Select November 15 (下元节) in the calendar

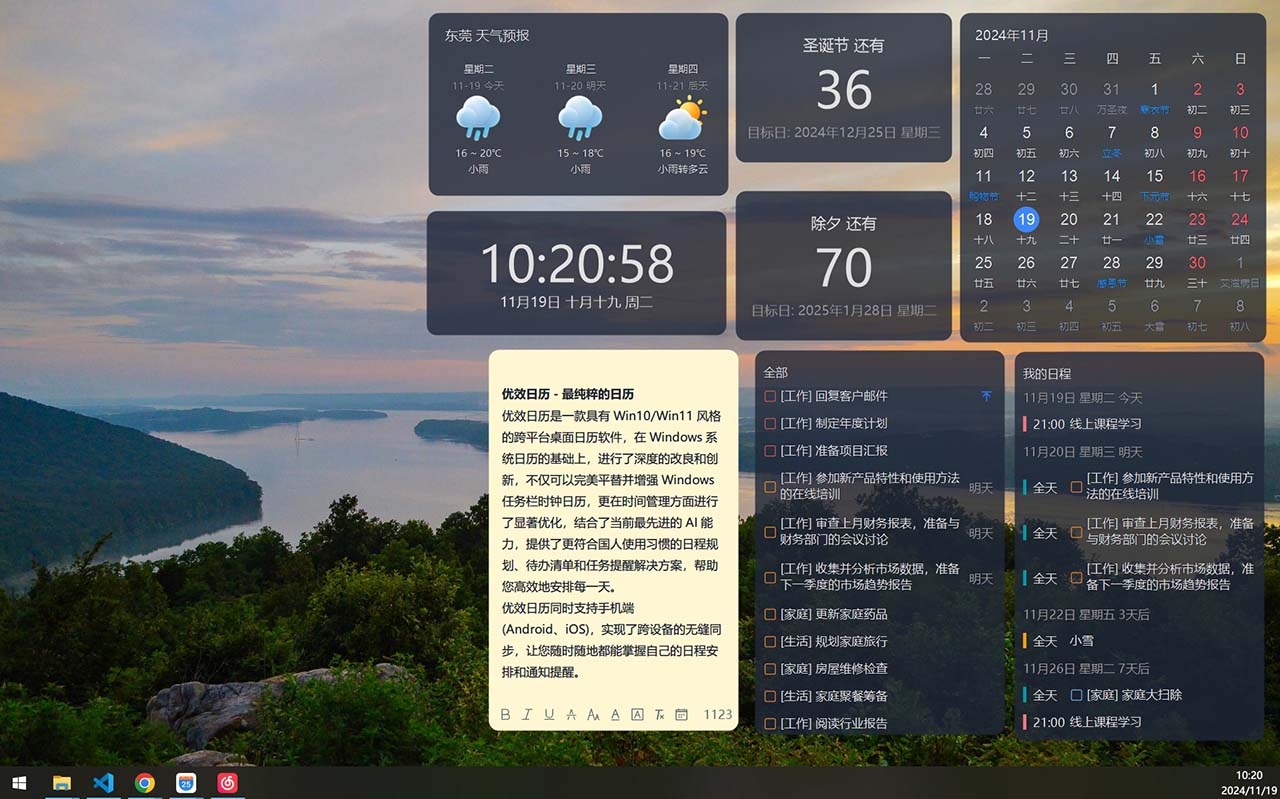tap(1154, 184)
